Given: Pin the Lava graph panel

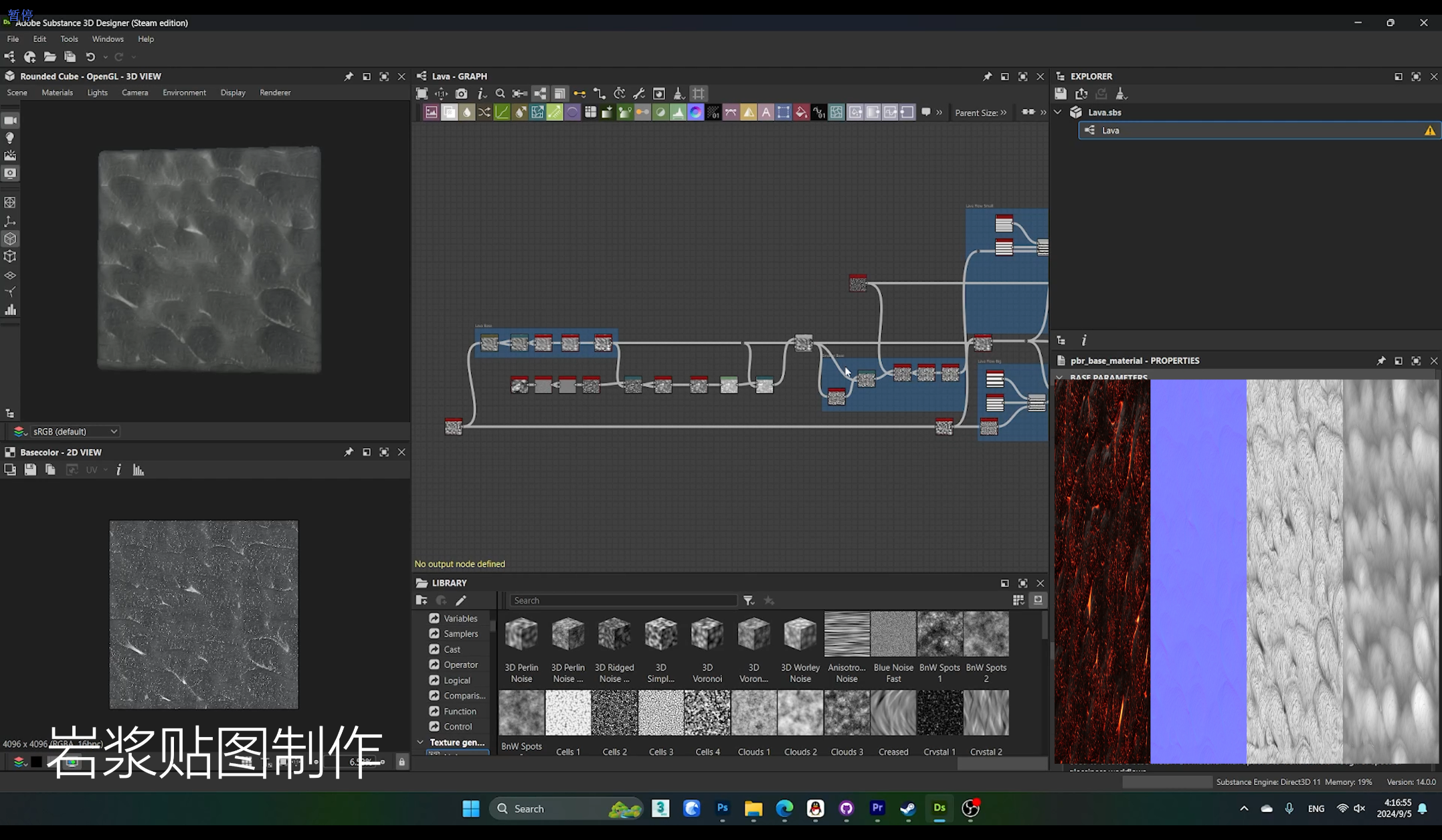Looking at the screenshot, I should pyautogui.click(x=987, y=76).
